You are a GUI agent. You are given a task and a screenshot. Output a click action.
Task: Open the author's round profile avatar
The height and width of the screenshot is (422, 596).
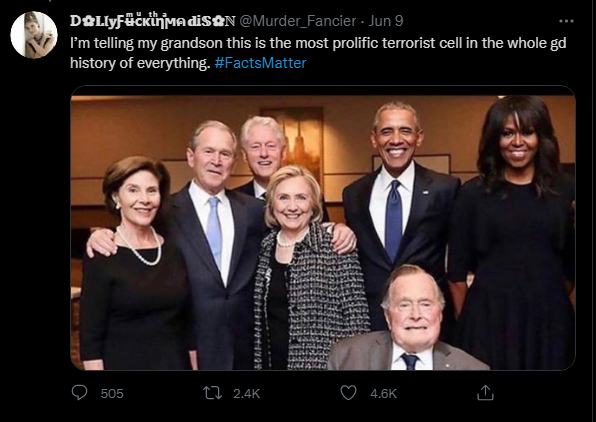34,35
